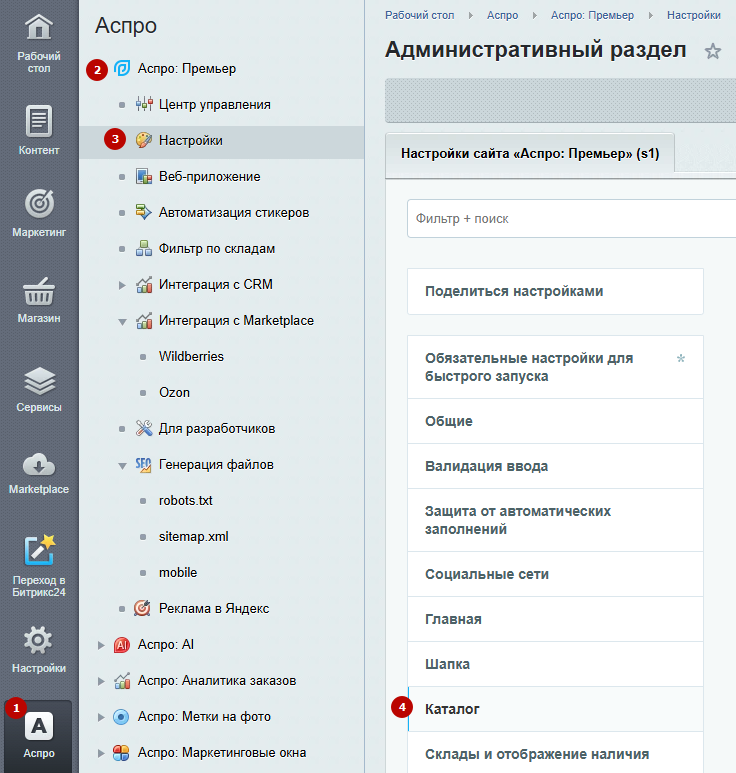736x773 pixels.
Task: Click the Центр управления sliders icon
Action: [x=144, y=105]
